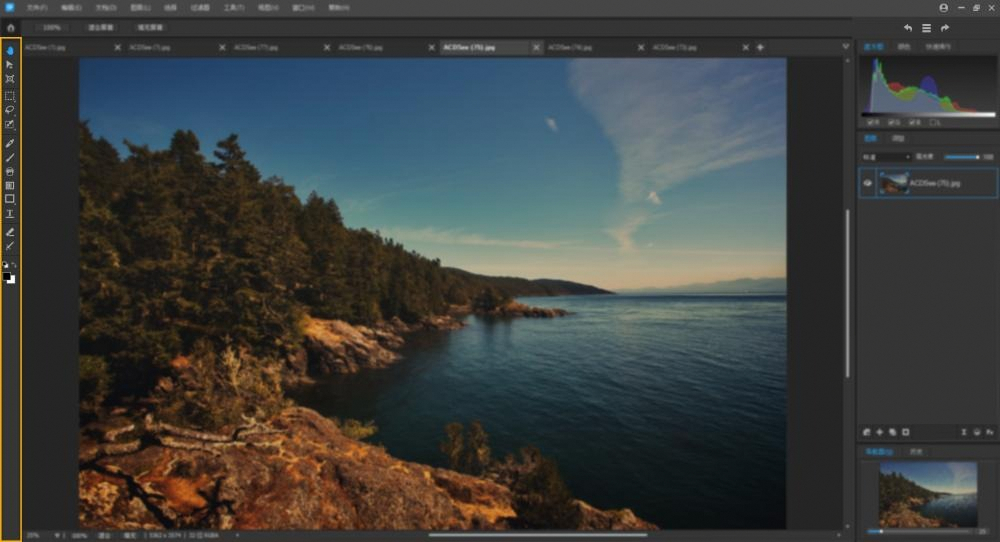This screenshot has width=1000, height=542.
Task: Select the Crop tool
Action: [10, 78]
